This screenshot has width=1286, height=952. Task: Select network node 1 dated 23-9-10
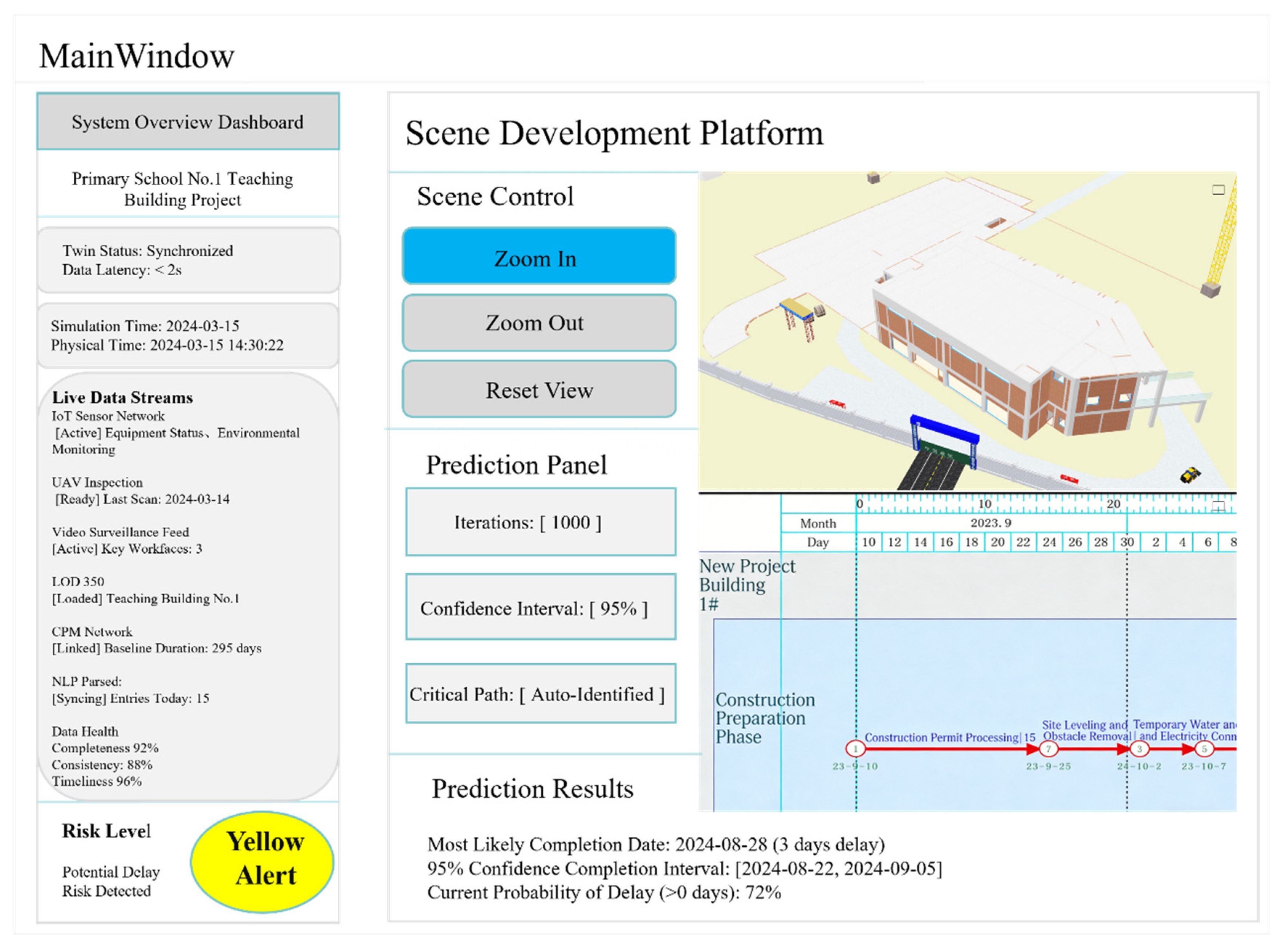point(856,749)
